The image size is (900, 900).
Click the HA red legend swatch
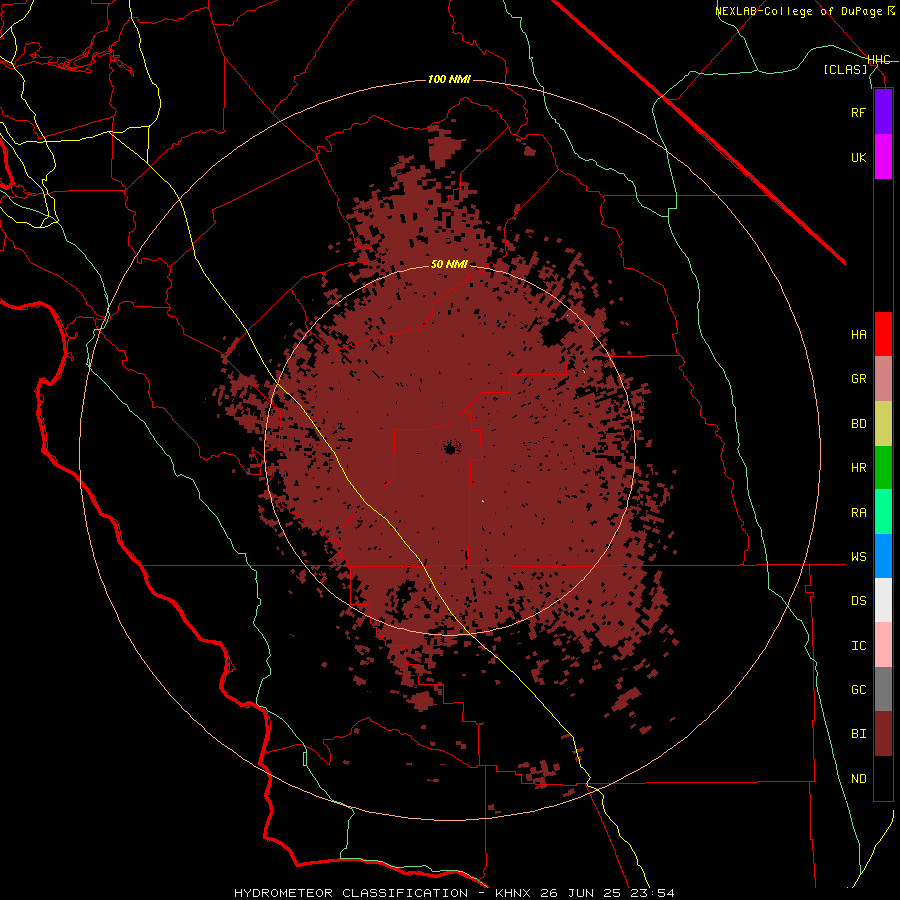coord(883,334)
